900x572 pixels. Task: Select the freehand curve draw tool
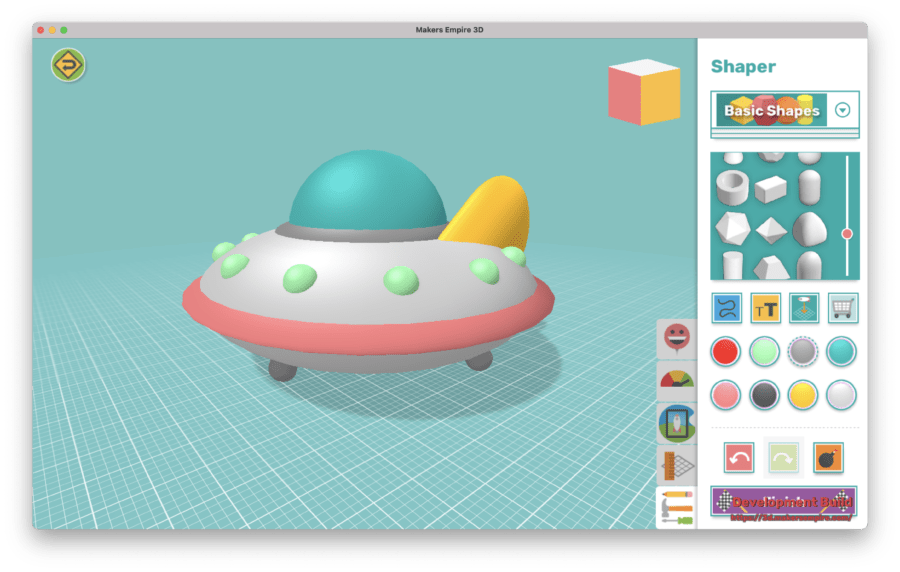pyautogui.click(x=727, y=308)
